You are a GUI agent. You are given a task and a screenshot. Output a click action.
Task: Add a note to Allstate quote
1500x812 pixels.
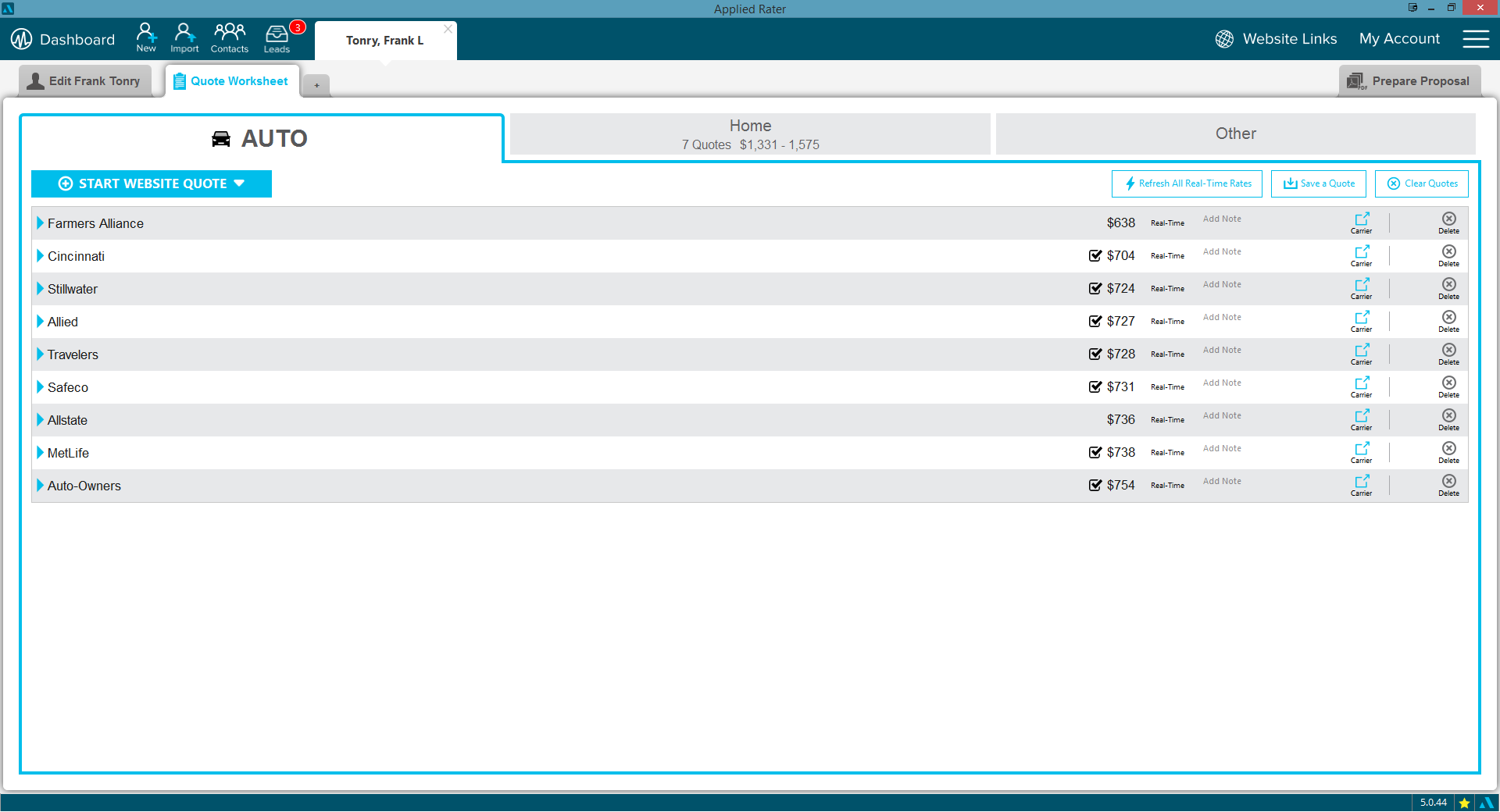pyautogui.click(x=1222, y=415)
